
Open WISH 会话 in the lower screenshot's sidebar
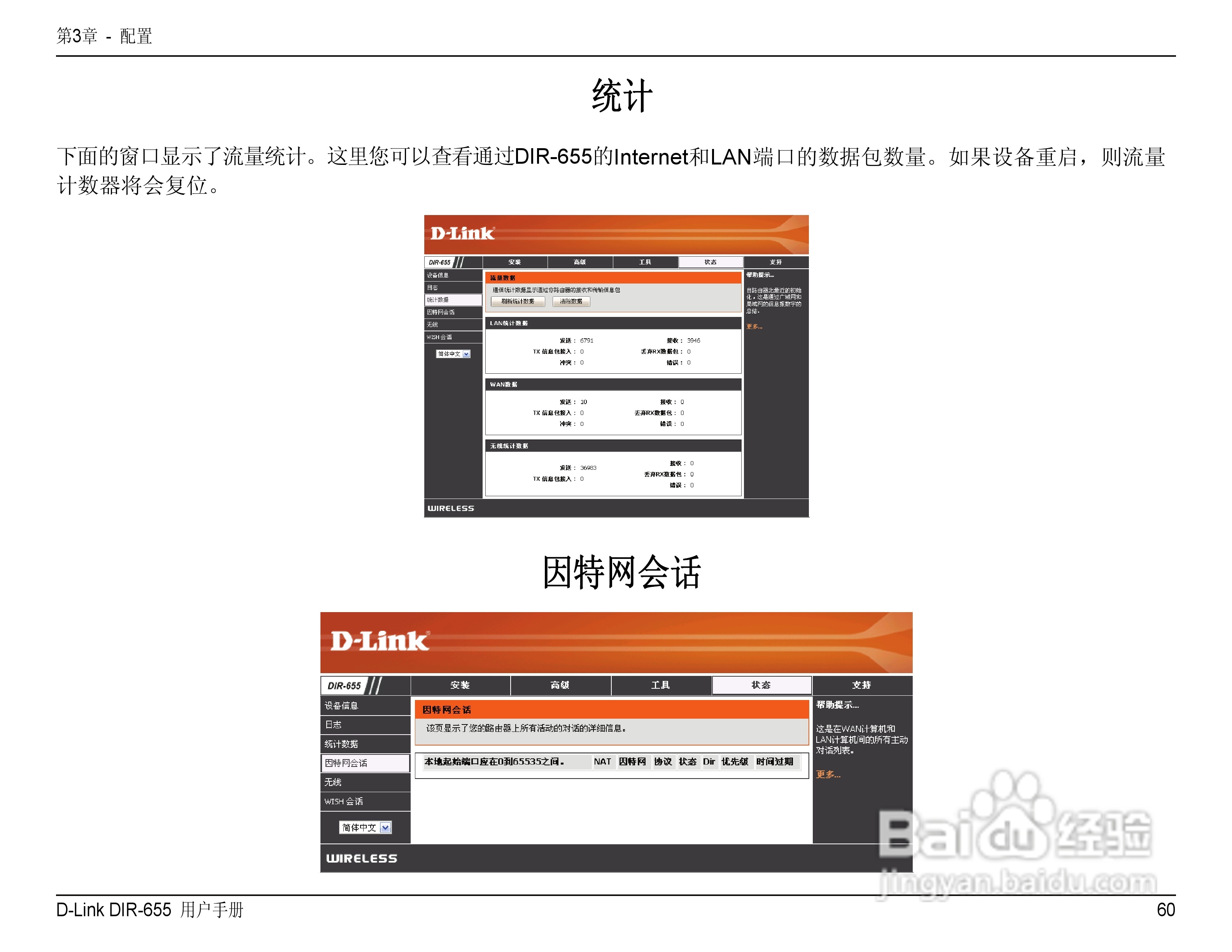point(343,801)
